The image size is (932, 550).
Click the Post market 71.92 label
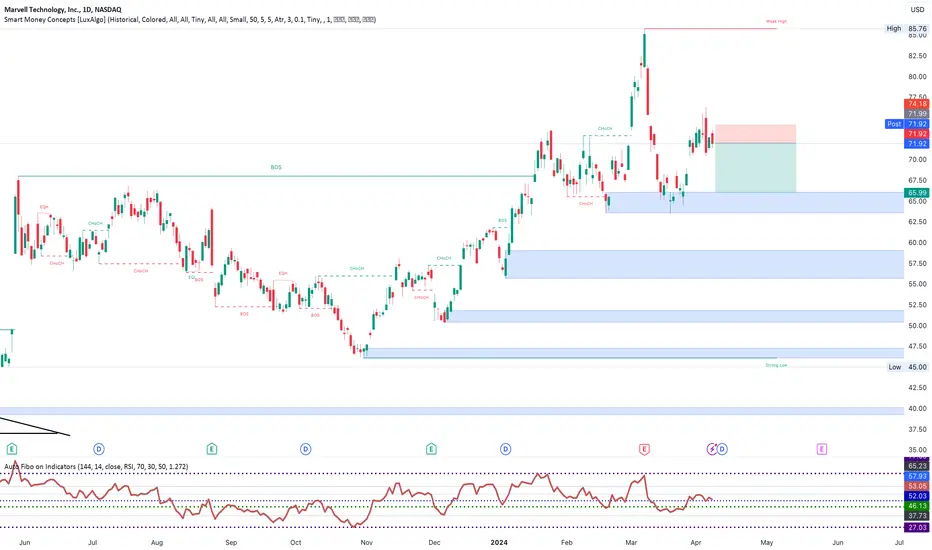click(x=907, y=124)
